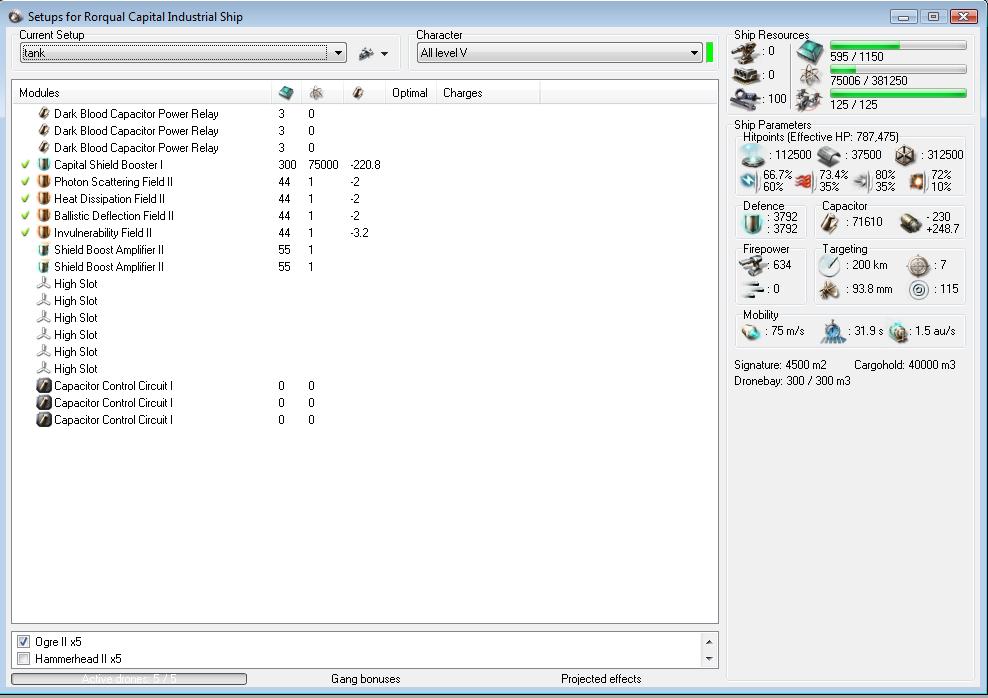Click the kinetic resistance icon showing 80%
Image resolution: width=988 pixels, height=698 pixels.
pos(861,181)
